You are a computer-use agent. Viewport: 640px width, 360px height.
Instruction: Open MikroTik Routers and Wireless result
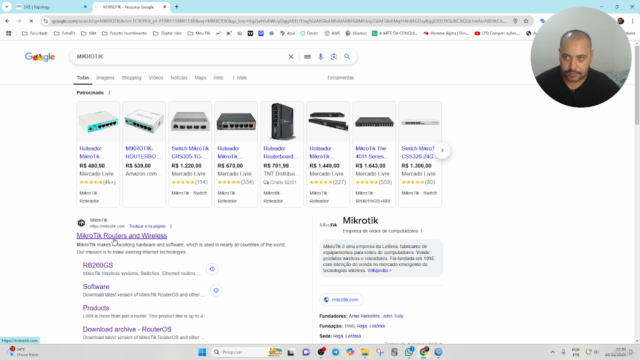tap(122, 236)
